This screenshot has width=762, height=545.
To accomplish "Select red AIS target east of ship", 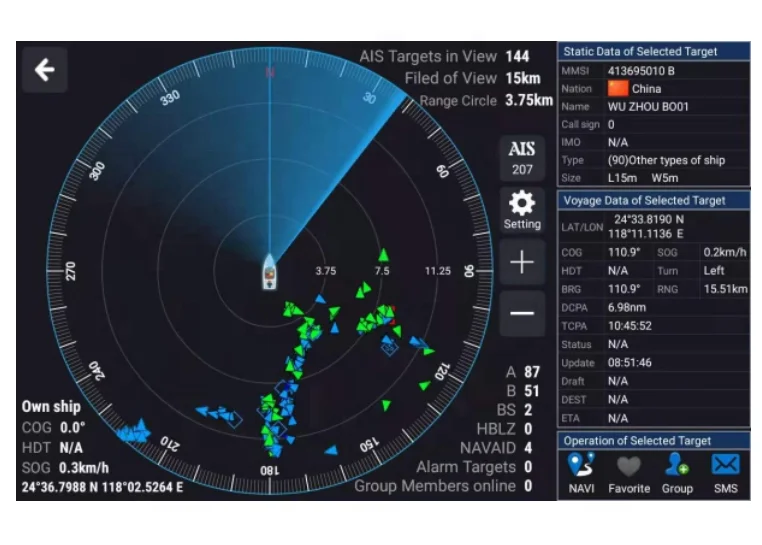I will point(392,314).
